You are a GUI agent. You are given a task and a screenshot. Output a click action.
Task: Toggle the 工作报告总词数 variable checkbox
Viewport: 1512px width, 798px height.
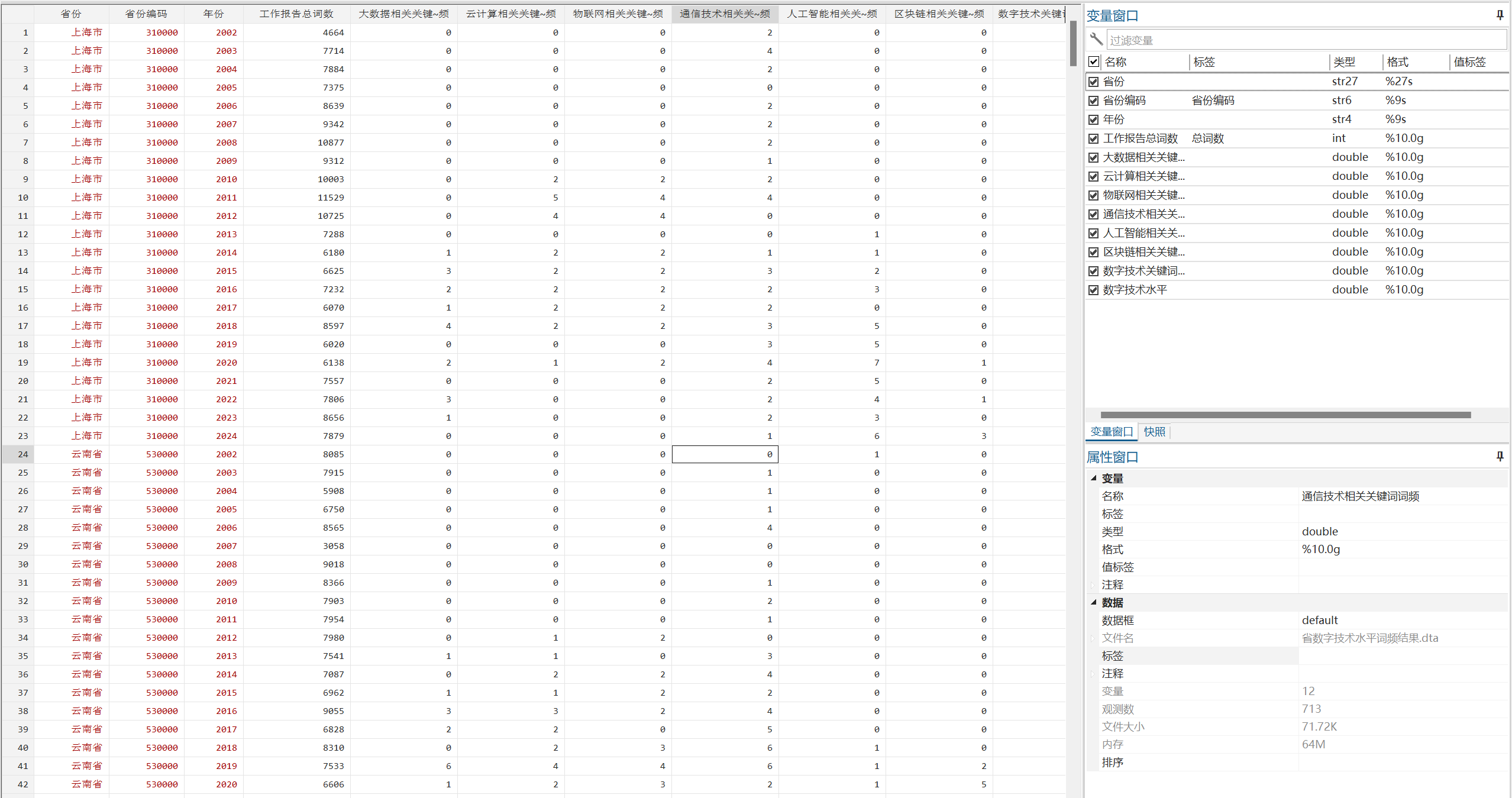[x=1094, y=138]
